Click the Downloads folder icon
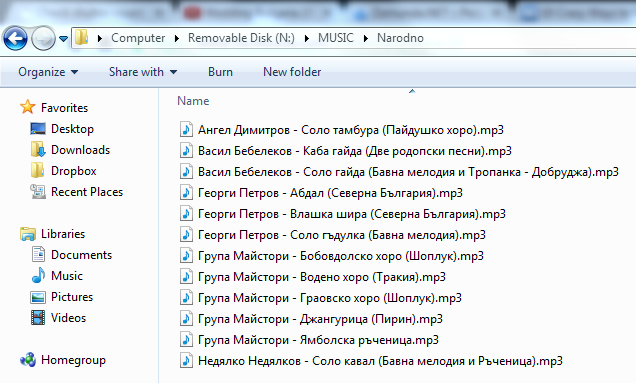 click(x=38, y=149)
